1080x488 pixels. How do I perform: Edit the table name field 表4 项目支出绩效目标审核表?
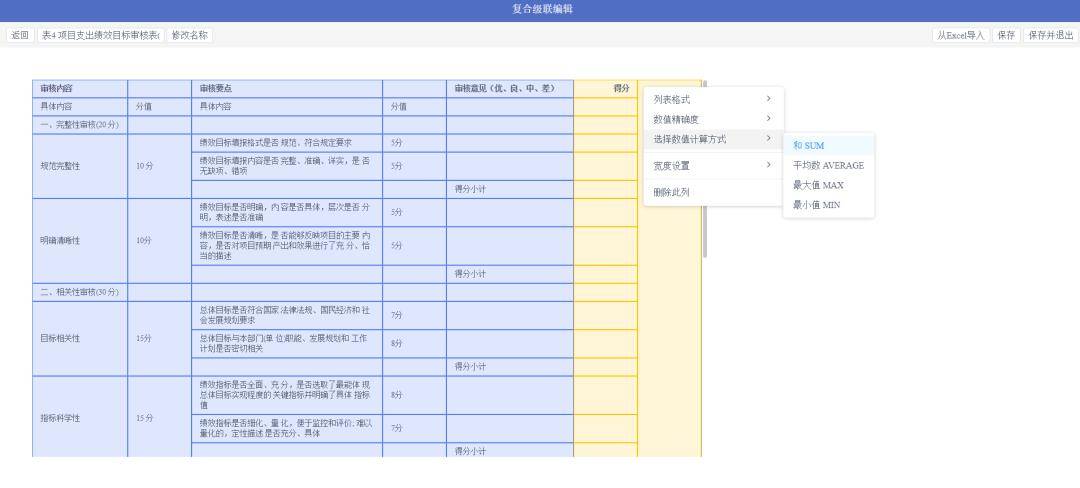pos(100,35)
